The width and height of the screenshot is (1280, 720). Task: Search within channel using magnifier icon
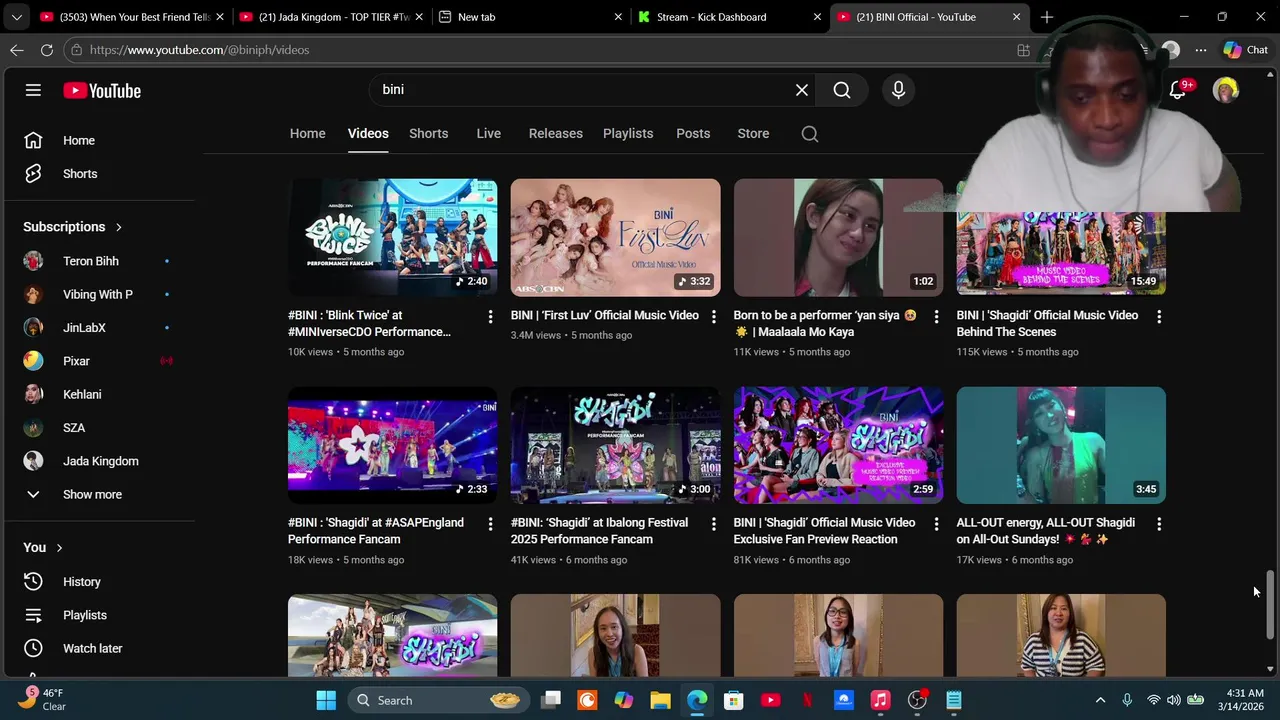tap(810, 134)
